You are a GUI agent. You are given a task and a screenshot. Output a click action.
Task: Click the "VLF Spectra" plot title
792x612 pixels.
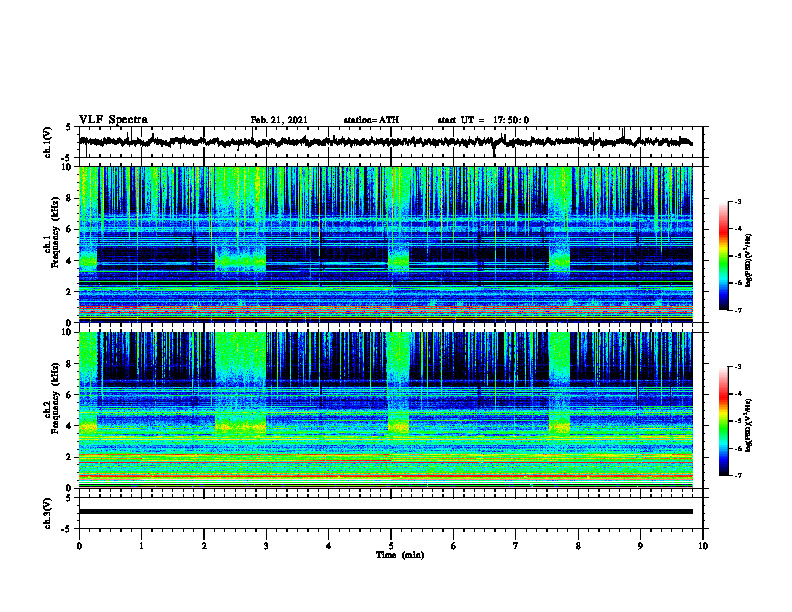(113, 120)
